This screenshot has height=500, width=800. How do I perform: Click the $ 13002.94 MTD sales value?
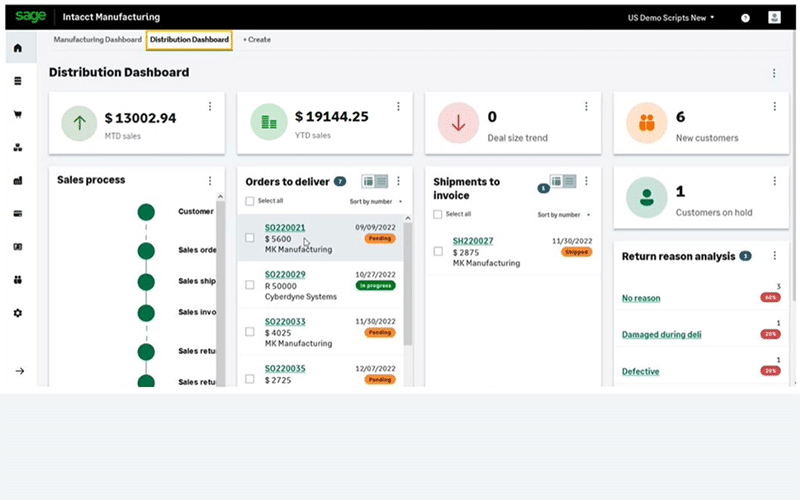point(140,118)
